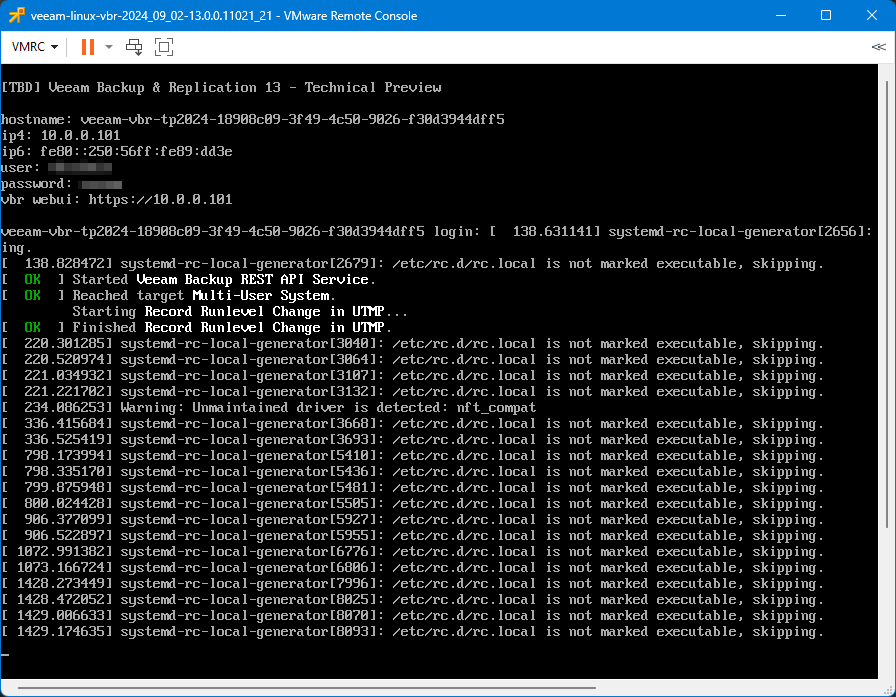This screenshot has height=697, width=896.
Task: Click the orange Suspend (pause) icon
Action: 87,47
